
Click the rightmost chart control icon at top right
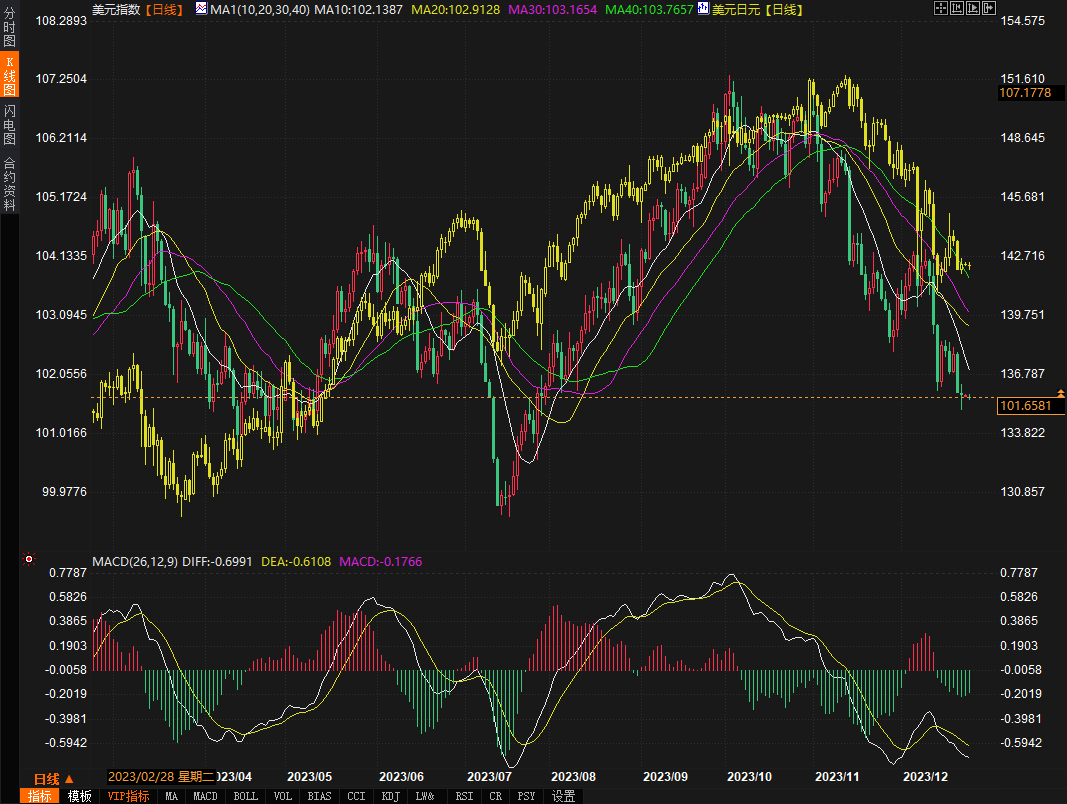(990, 8)
